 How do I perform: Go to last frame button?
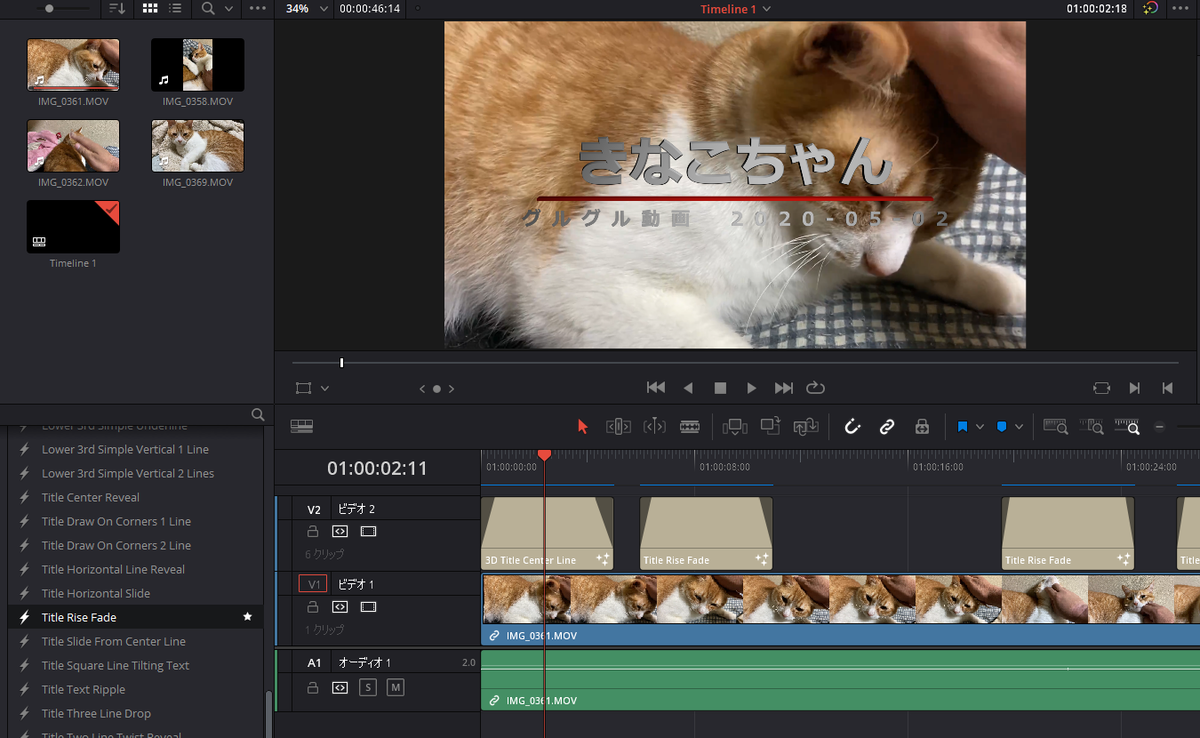[x=784, y=388]
